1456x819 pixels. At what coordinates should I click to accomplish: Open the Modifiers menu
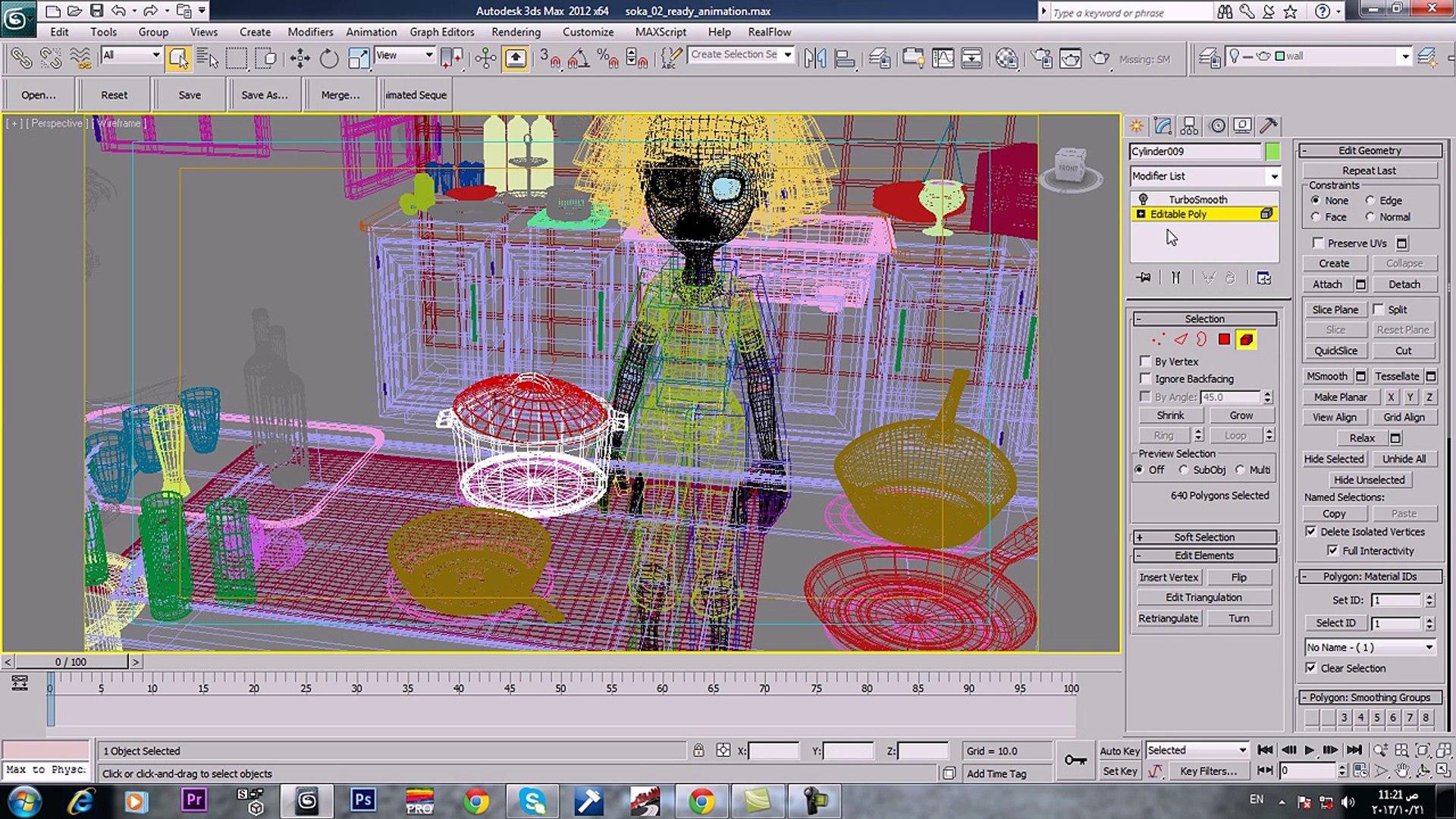(310, 32)
